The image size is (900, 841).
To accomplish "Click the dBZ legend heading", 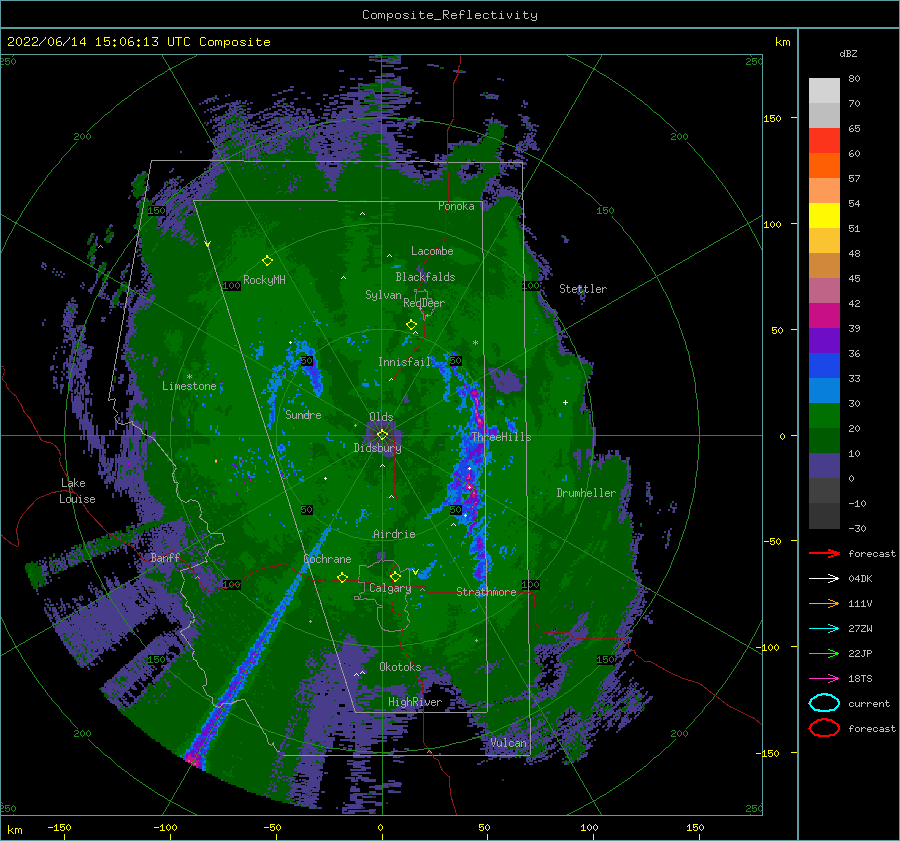I will pyautogui.click(x=848, y=53).
